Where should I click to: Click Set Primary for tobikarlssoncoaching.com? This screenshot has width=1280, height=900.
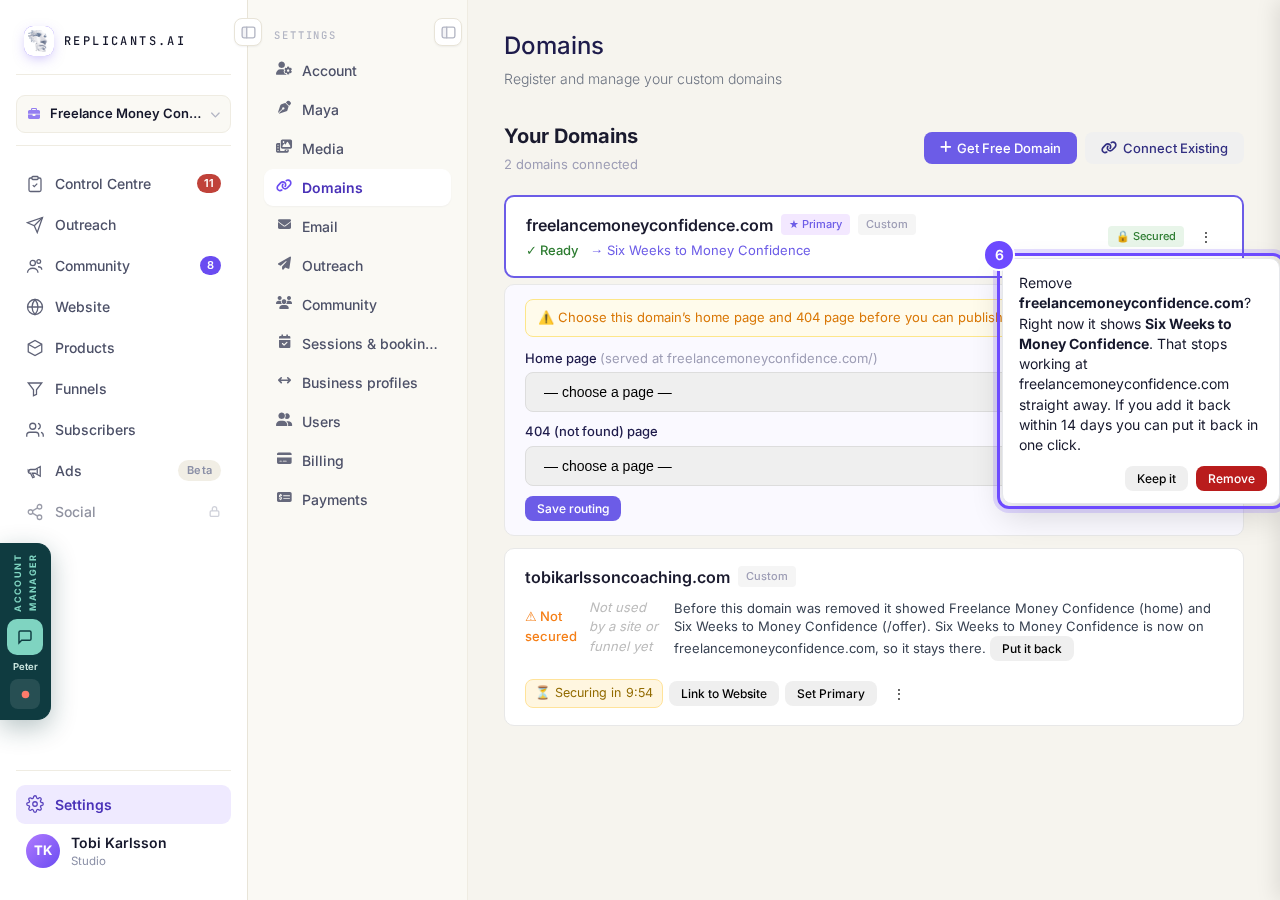pyautogui.click(x=831, y=694)
